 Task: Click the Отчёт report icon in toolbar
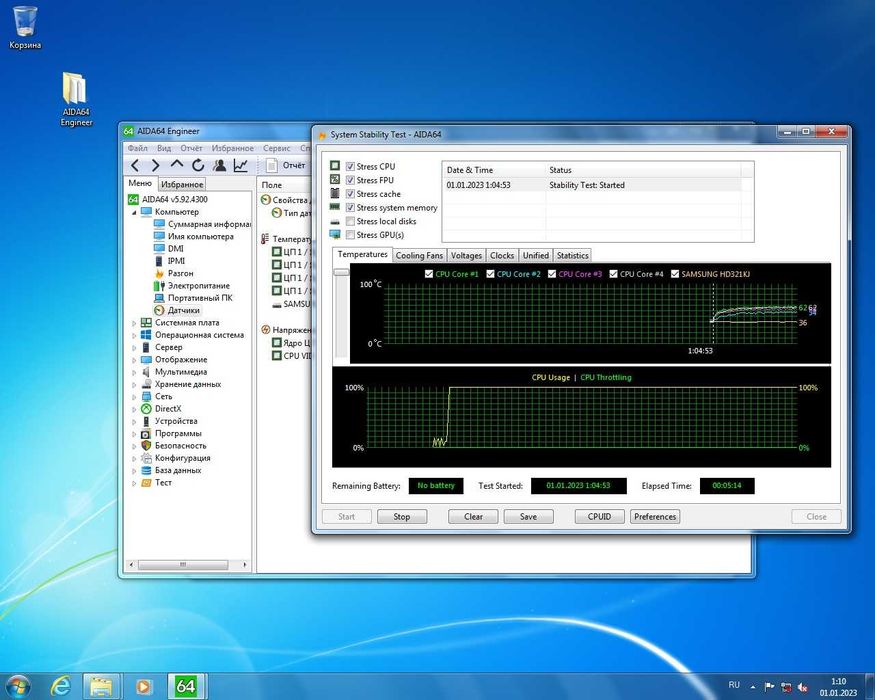[x=272, y=165]
